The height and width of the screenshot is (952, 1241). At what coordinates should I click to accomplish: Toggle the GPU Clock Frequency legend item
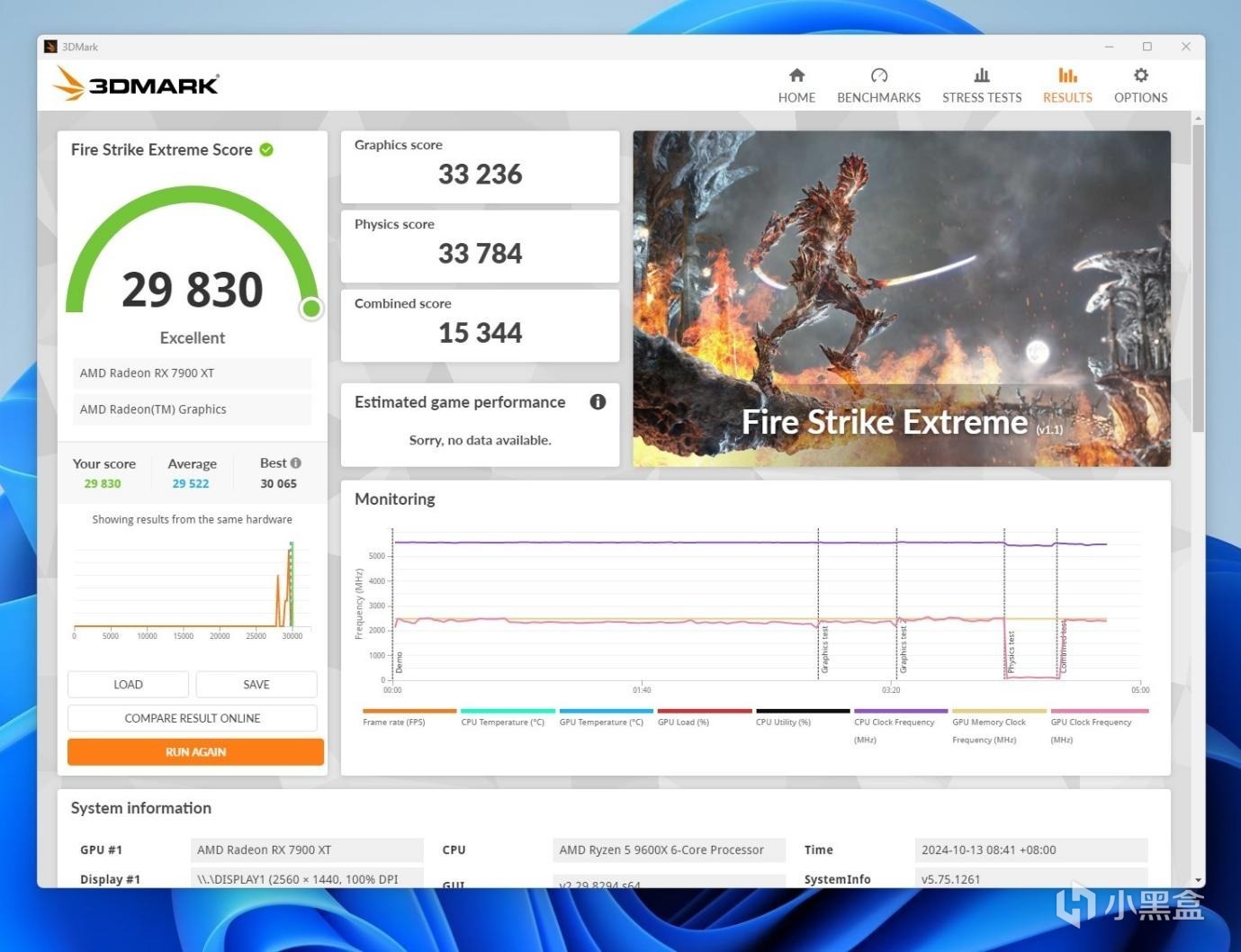pos(1099,725)
